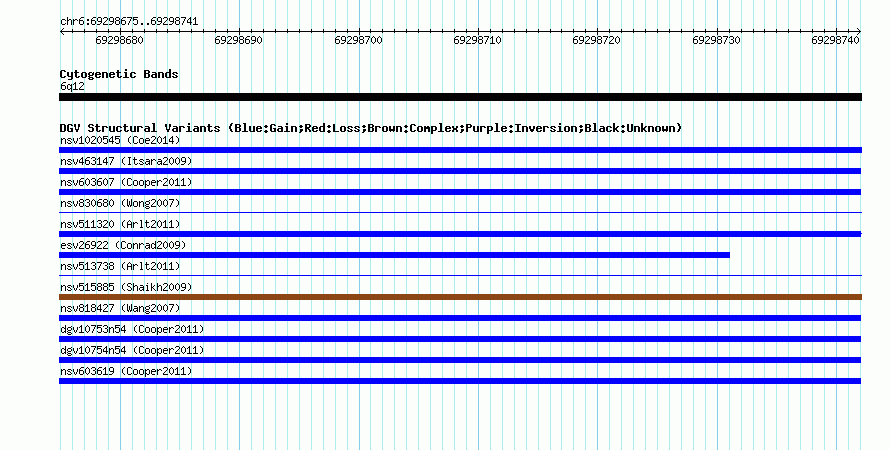This screenshot has width=890, height=450.
Task: Click ruler position 69298700
Action: pos(358,40)
